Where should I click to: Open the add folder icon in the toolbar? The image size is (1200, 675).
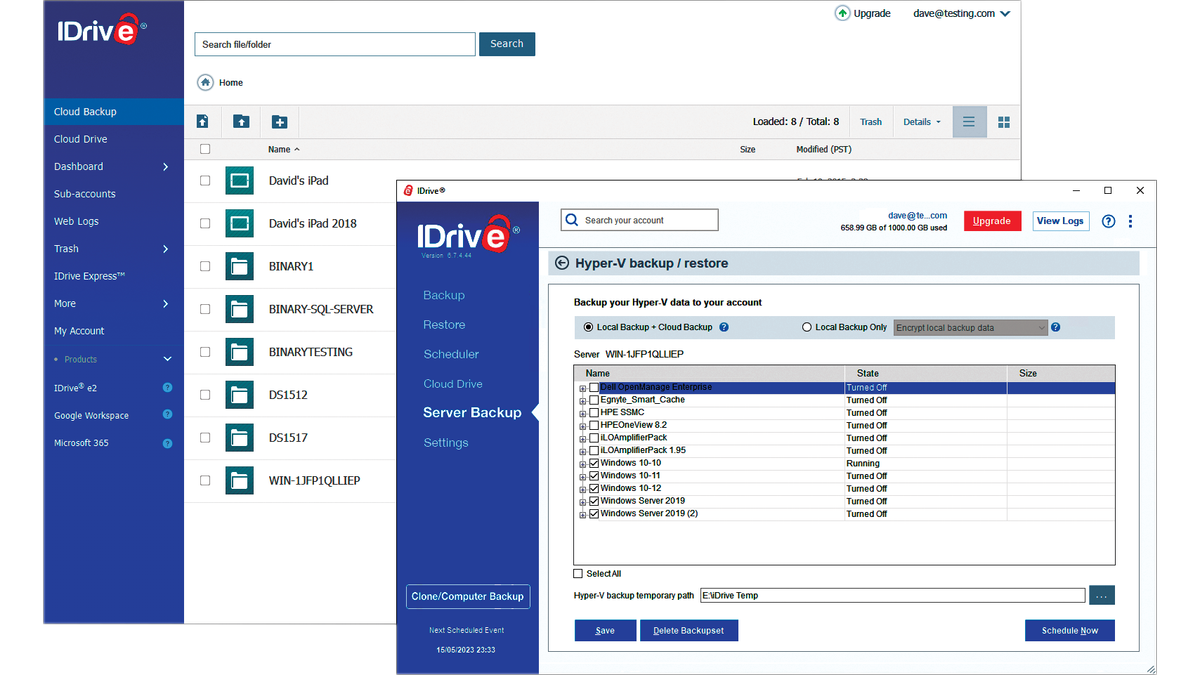tap(279, 121)
